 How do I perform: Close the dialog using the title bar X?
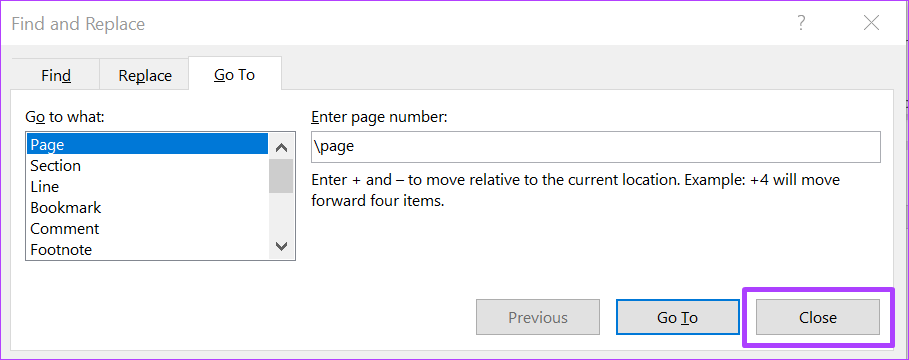(871, 24)
